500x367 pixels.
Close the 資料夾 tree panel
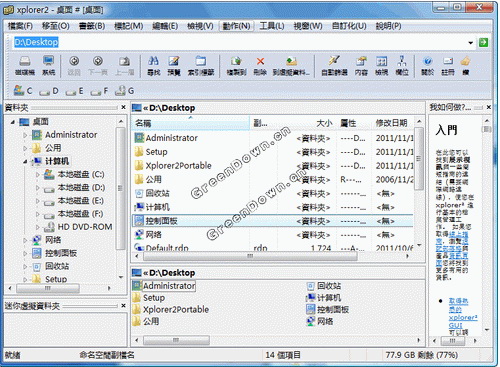pos(123,107)
